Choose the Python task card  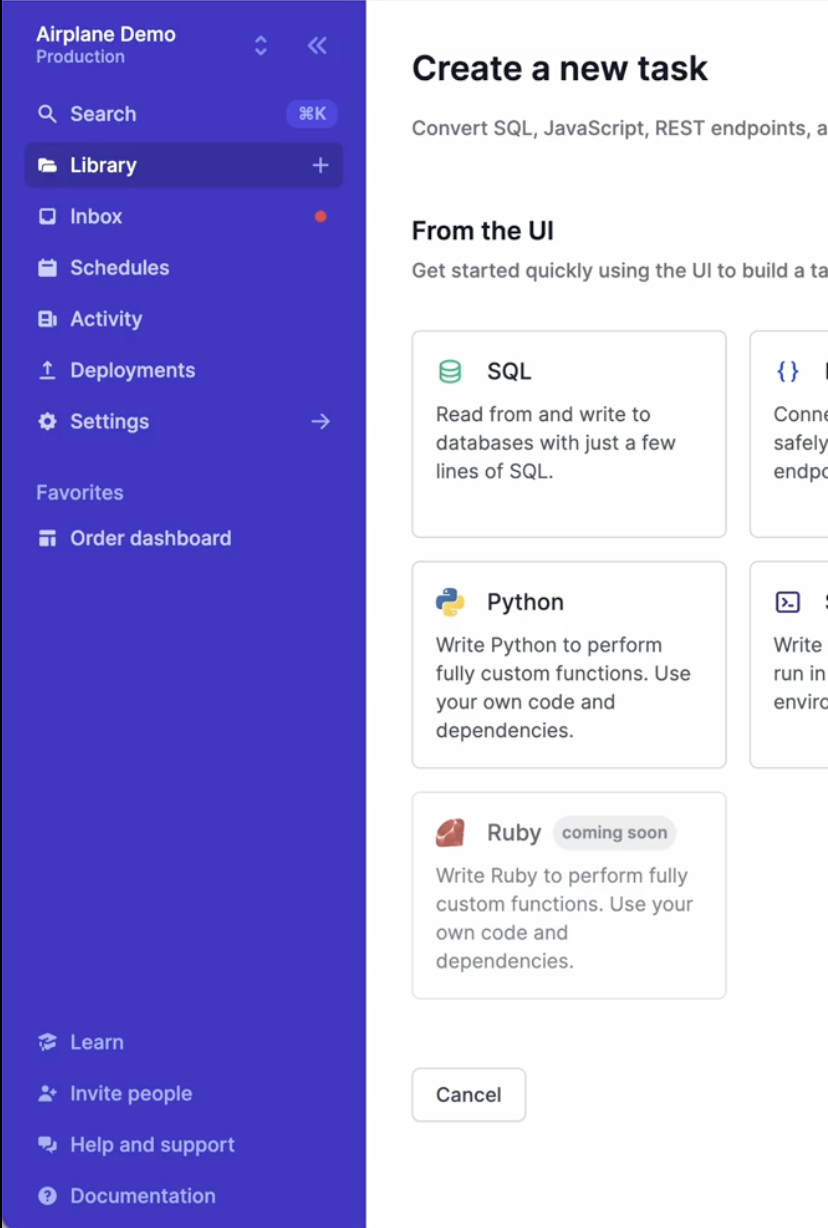coord(568,664)
